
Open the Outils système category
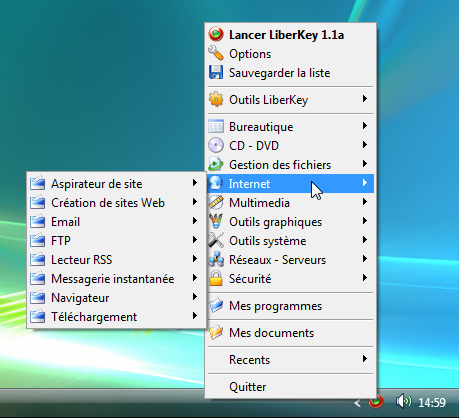(x=268, y=241)
